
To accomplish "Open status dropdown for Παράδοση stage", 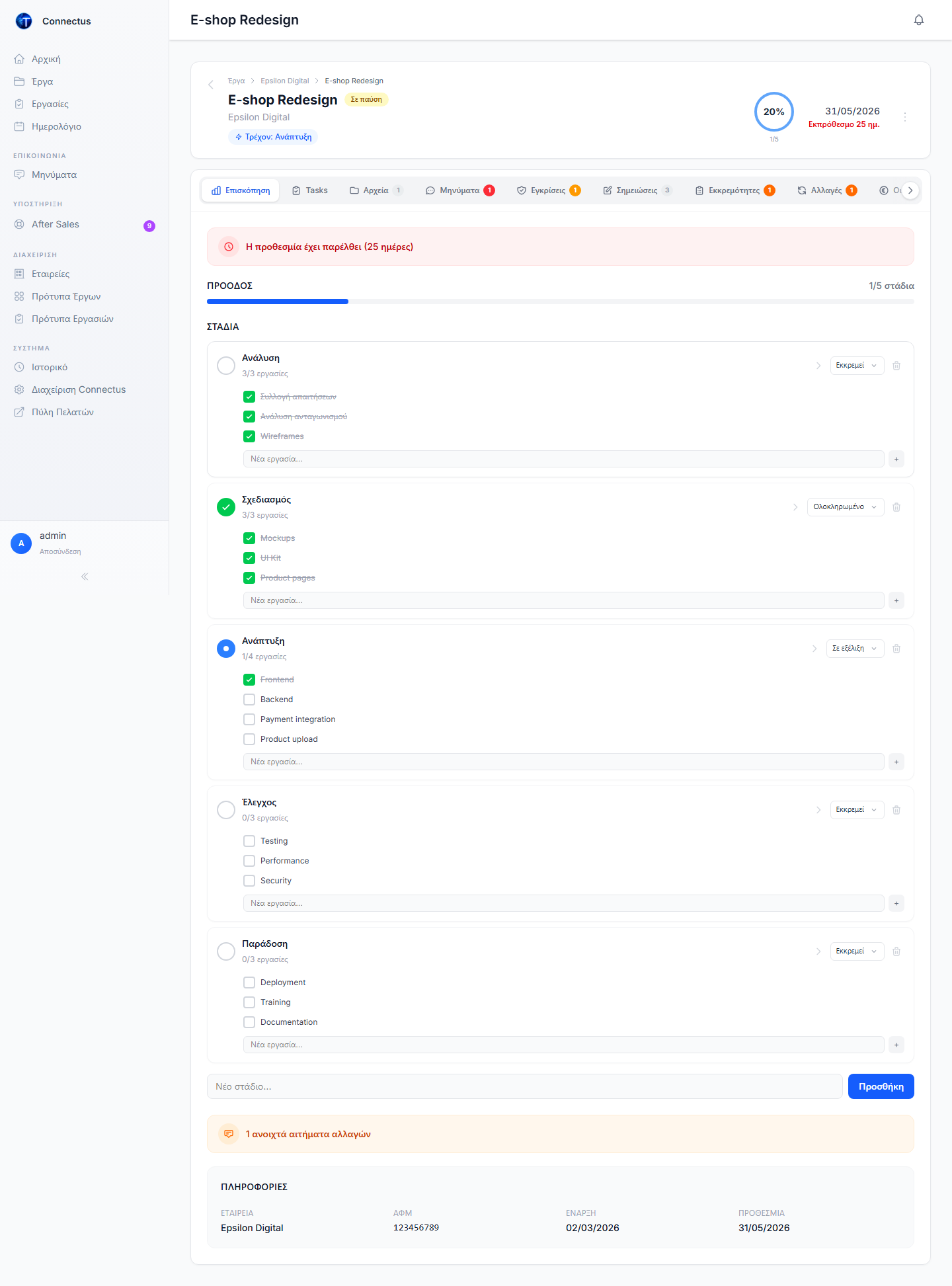I will (x=857, y=951).
